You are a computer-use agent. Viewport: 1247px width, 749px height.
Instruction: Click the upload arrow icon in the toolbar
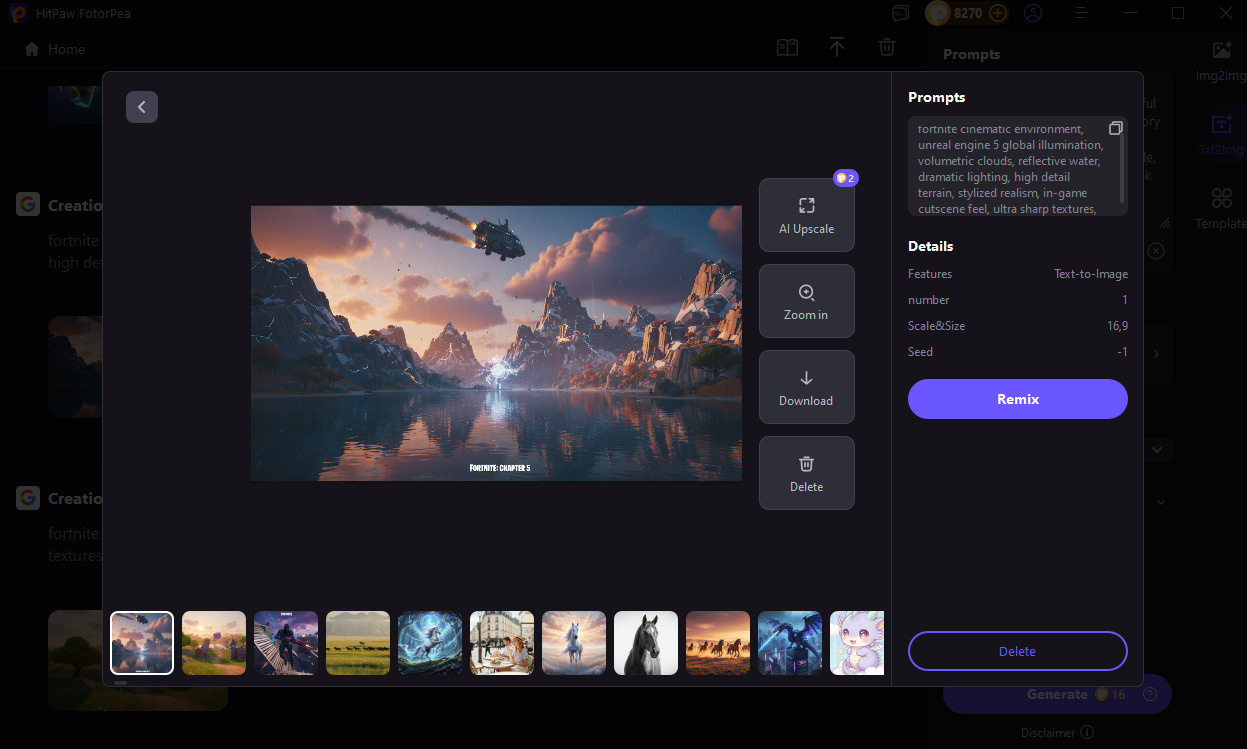coord(837,47)
